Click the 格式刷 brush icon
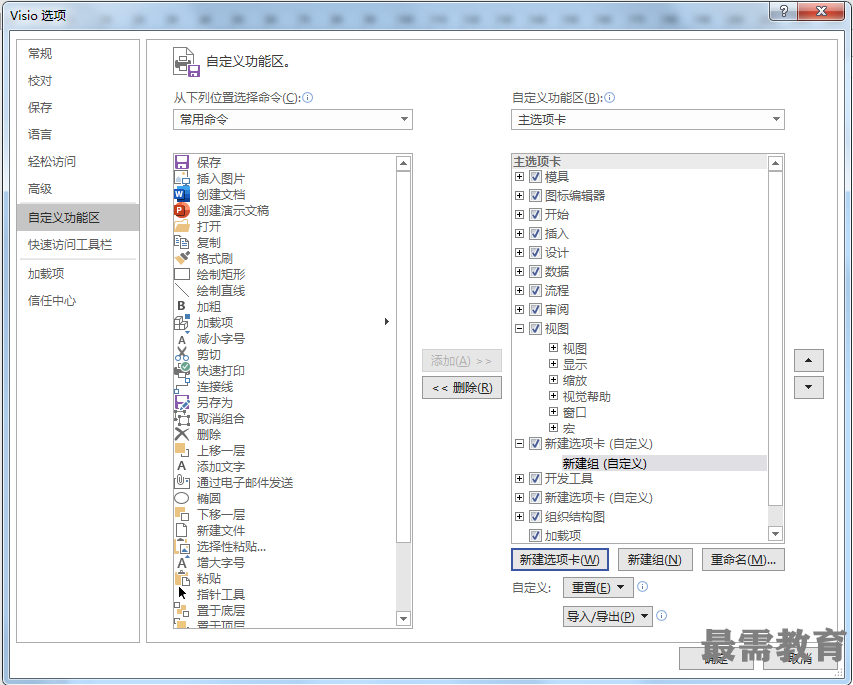 [182, 258]
